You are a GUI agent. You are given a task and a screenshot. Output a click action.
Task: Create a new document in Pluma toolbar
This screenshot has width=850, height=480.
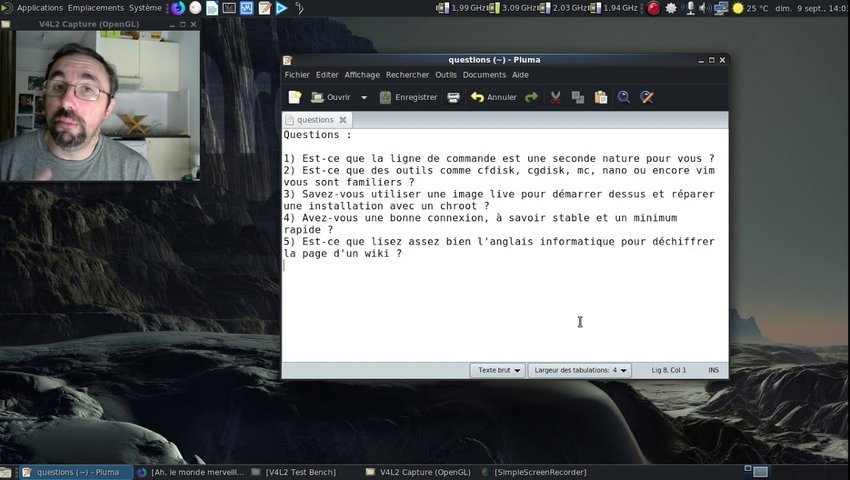(294, 97)
